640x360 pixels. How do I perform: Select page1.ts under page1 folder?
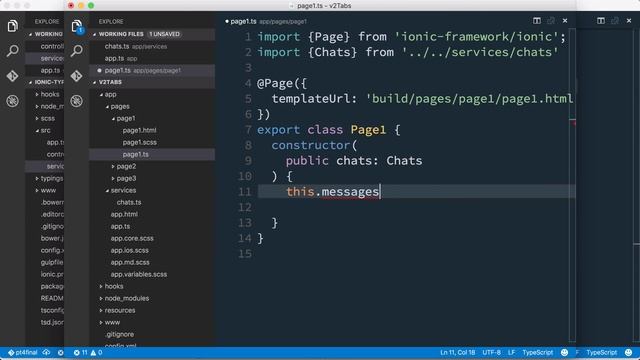tap(136, 154)
